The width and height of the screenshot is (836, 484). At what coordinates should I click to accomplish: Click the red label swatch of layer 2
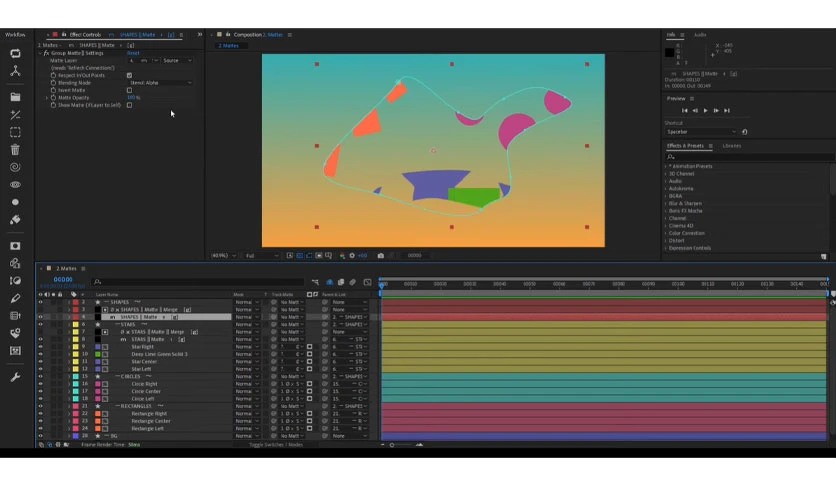click(x=76, y=302)
